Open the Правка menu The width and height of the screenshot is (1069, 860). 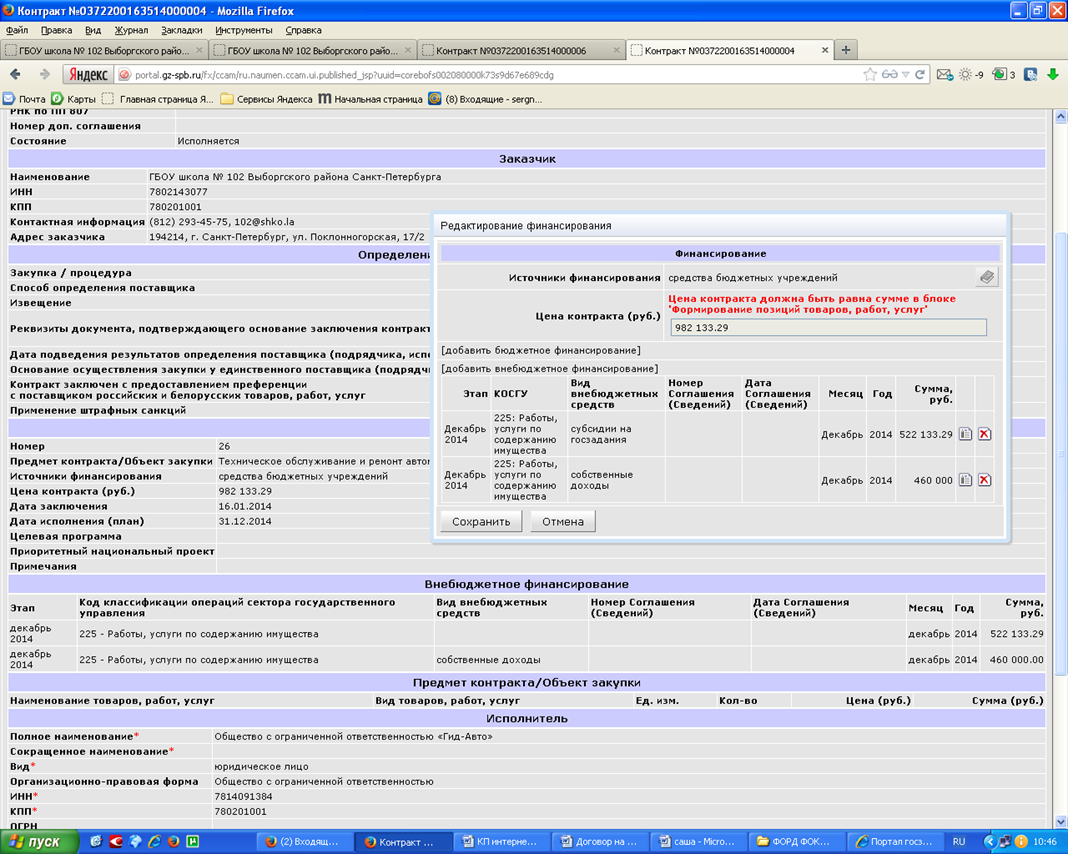(x=56, y=30)
